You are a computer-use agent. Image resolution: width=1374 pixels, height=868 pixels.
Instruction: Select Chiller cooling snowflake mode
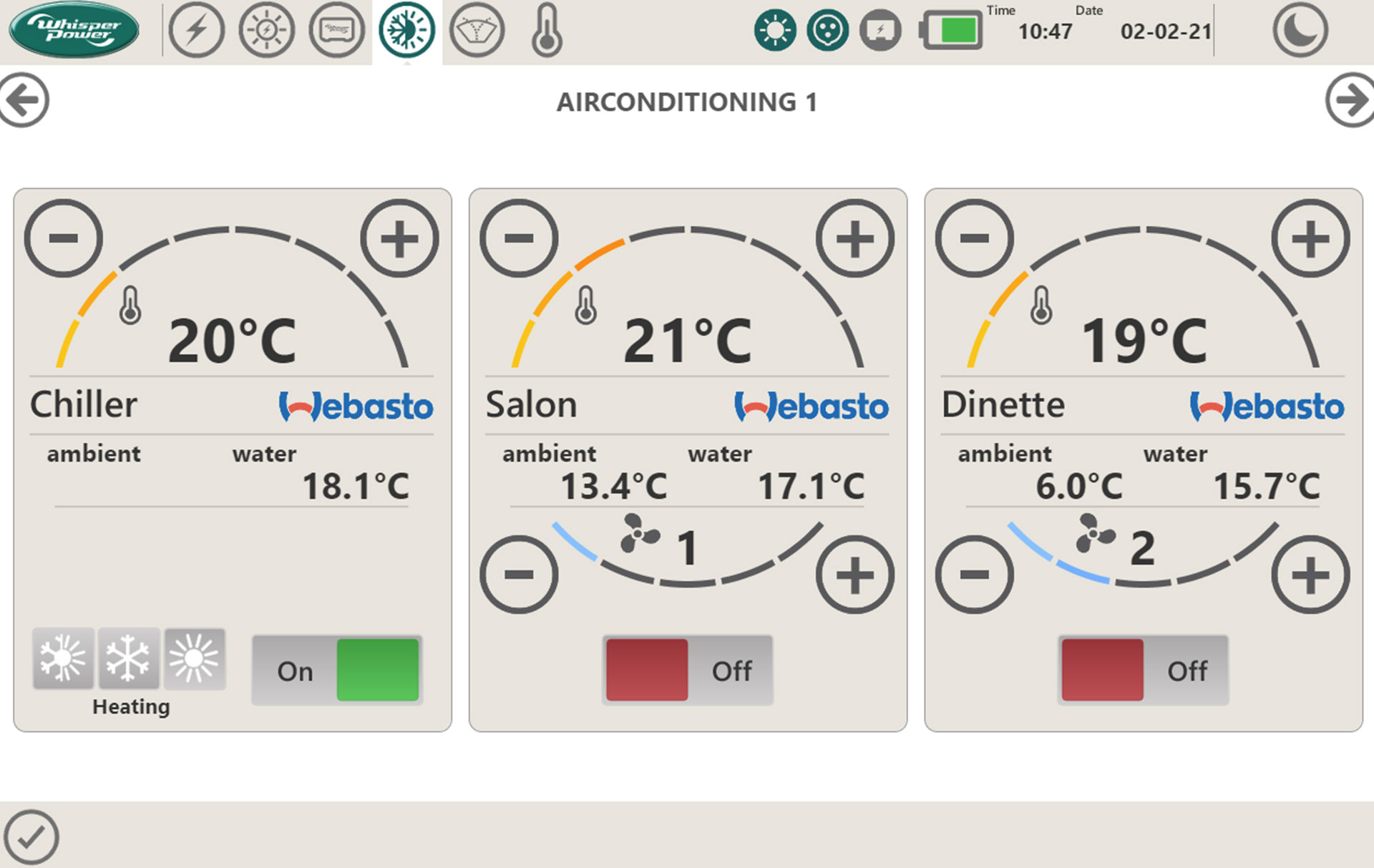128,658
